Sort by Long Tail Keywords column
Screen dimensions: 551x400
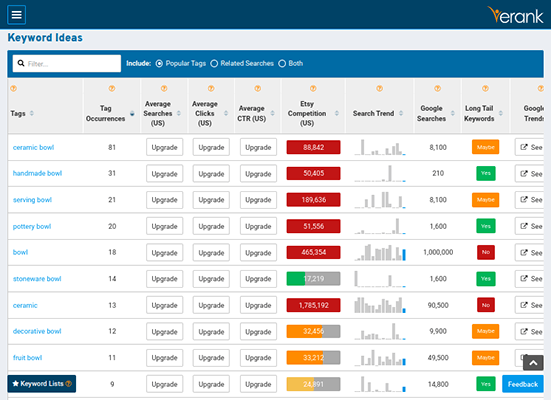tap(501, 113)
